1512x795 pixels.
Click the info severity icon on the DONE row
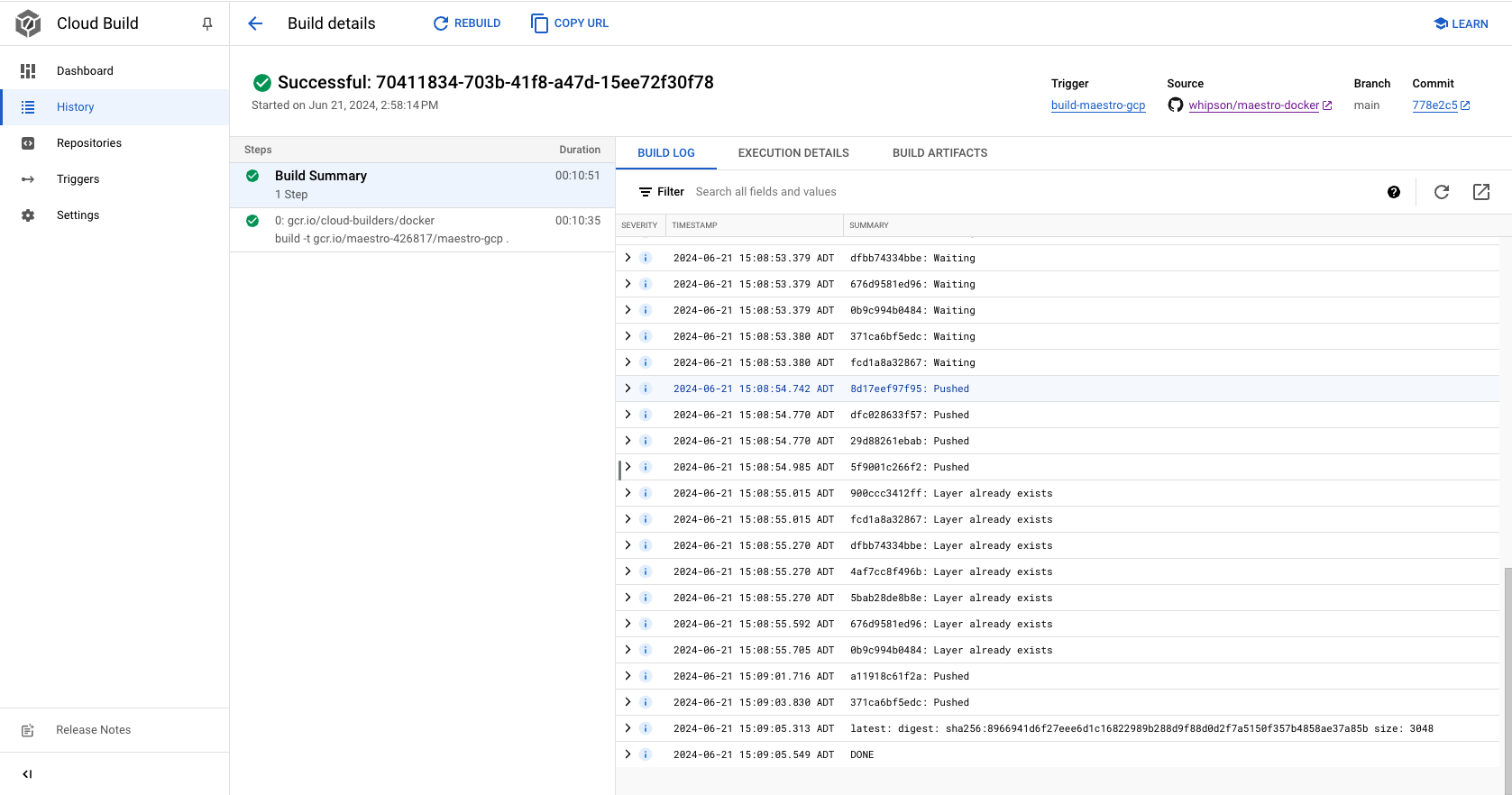[646, 754]
